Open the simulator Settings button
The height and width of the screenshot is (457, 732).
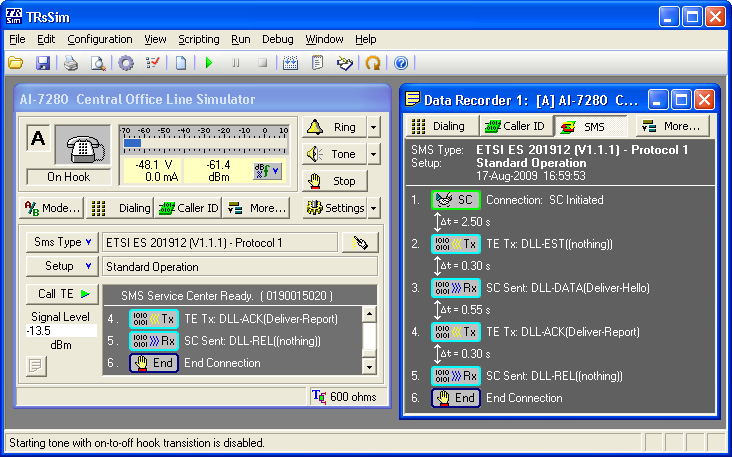334,208
